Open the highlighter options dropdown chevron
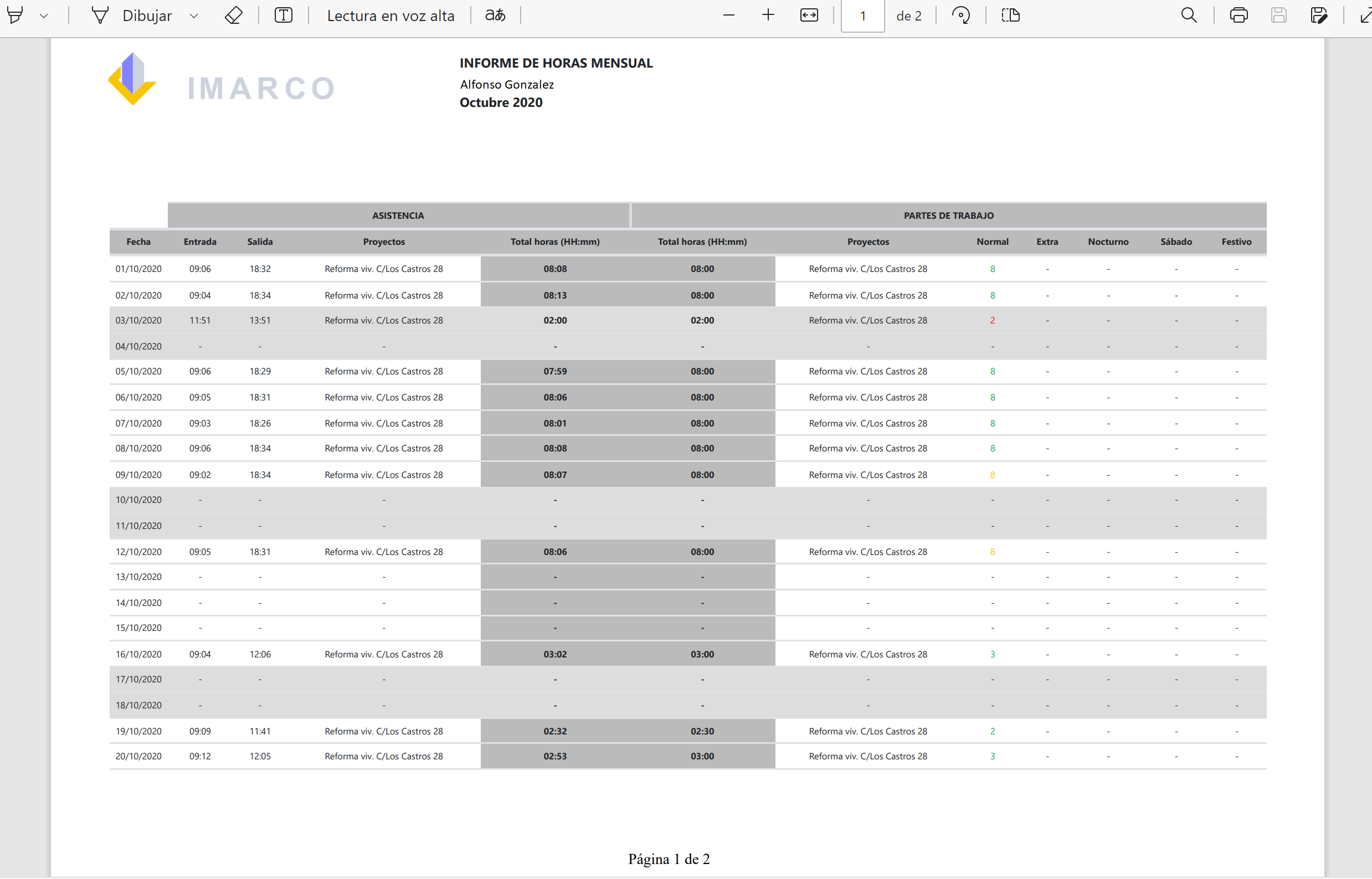 point(44,16)
